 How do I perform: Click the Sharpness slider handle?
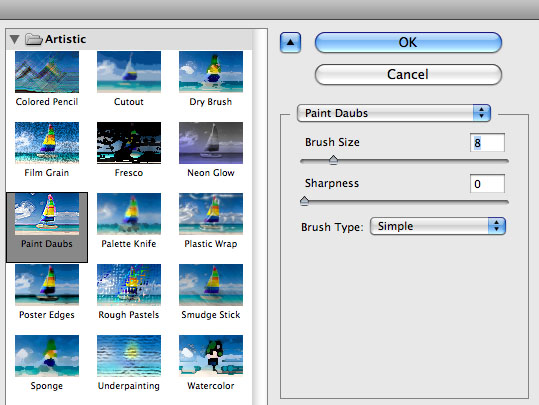[x=304, y=201]
